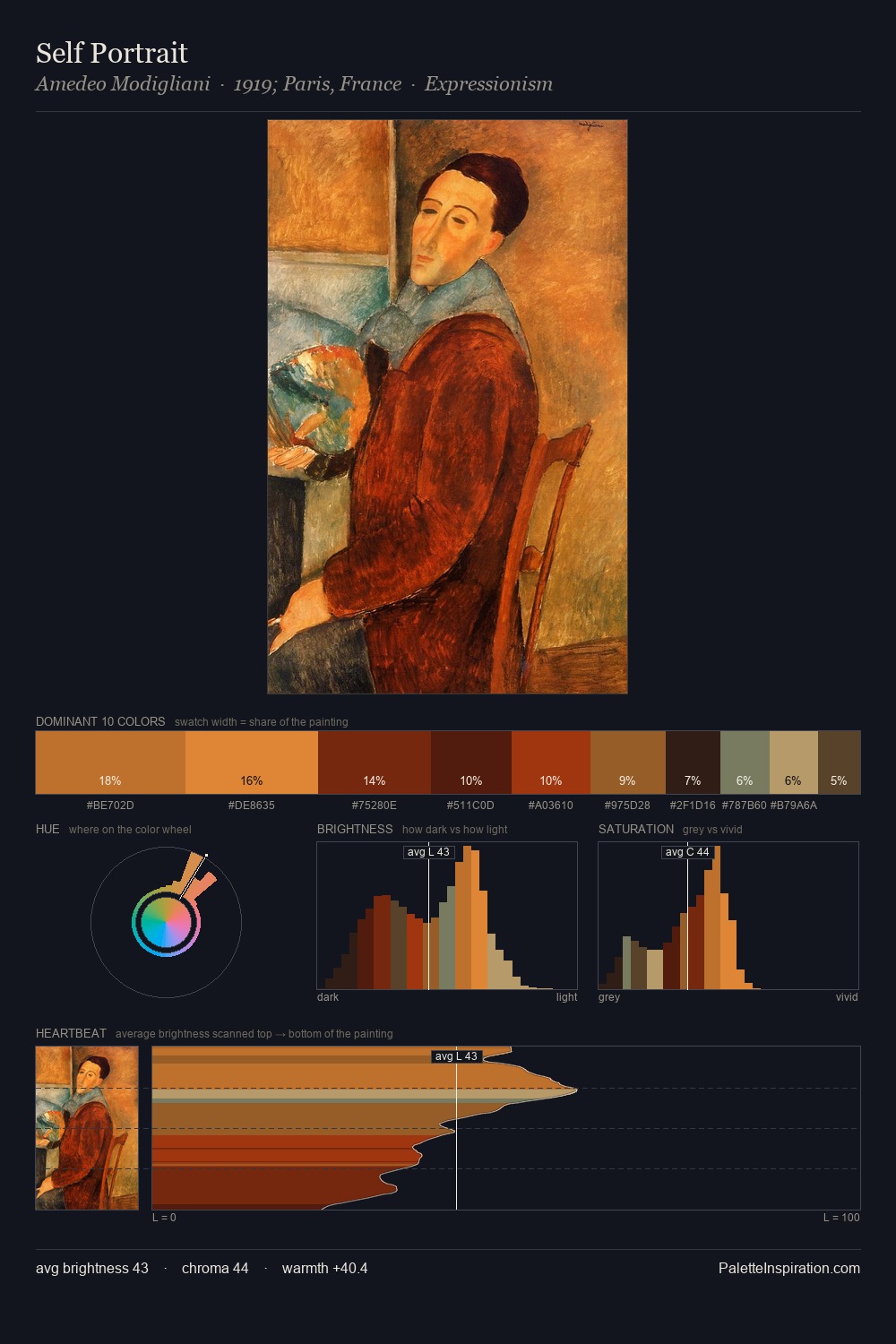Image resolution: width=896 pixels, height=1344 pixels.
Task: Choose the 9% #975D28 brown swatch
Action: 628,762
